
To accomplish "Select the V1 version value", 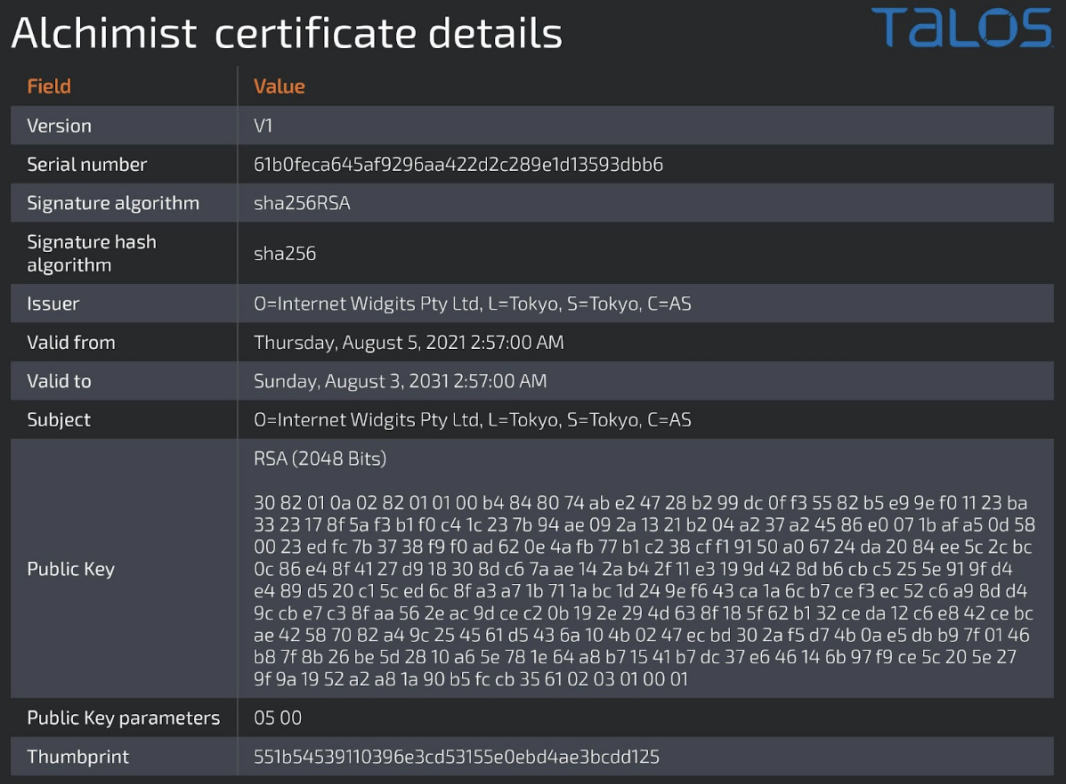I will [x=265, y=126].
